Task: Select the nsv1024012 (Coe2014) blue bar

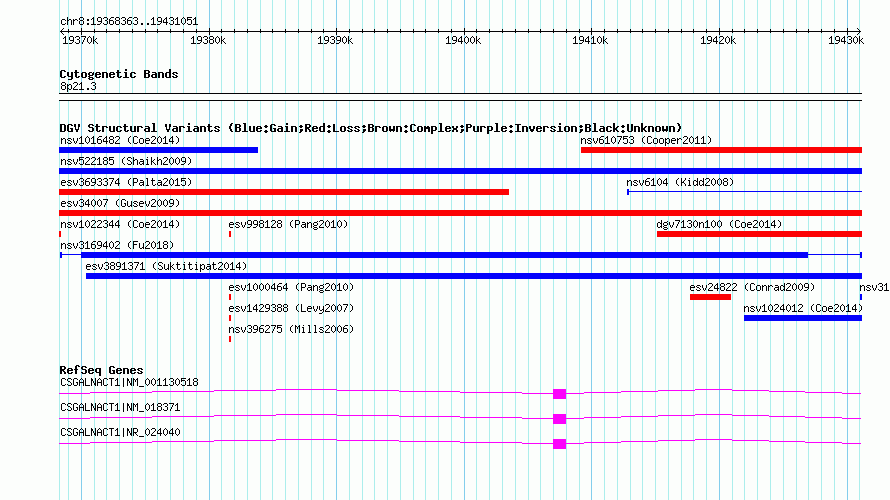Action: click(803, 318)
